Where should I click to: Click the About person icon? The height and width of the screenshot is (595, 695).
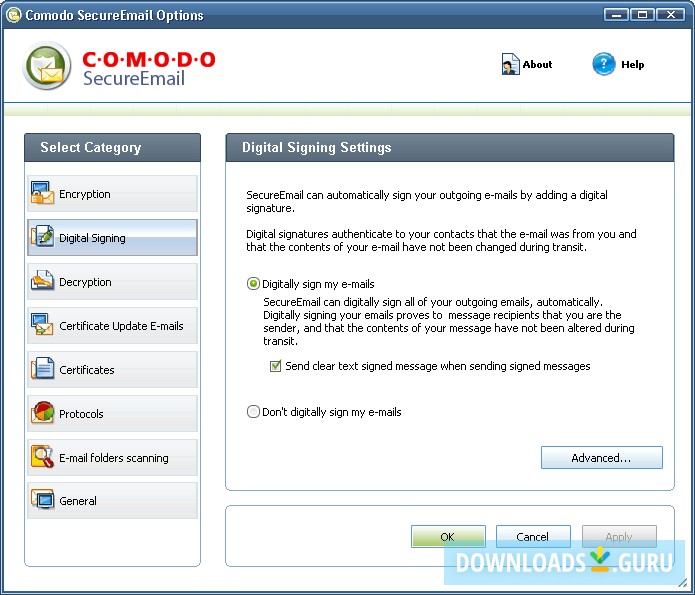(510, 64)
